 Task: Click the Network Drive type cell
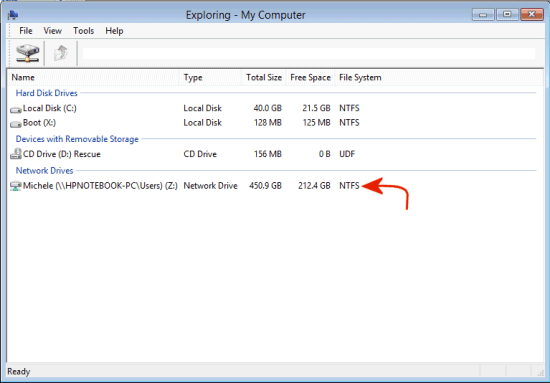point(210,186)
